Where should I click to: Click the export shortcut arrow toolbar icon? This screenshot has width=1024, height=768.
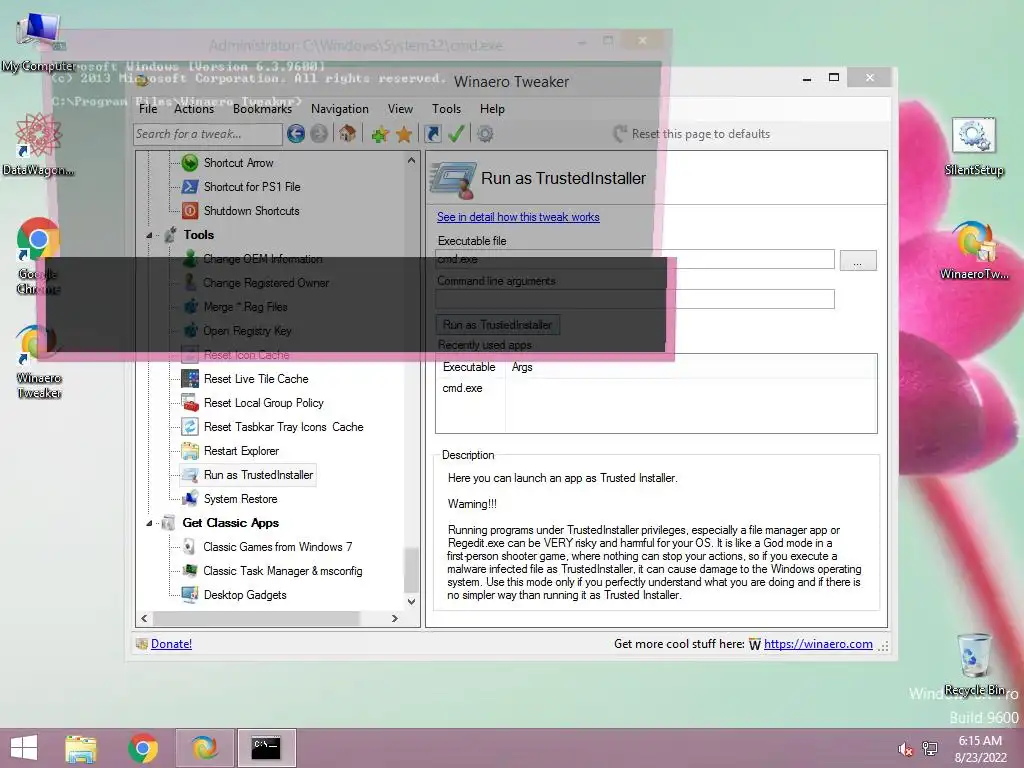tap(432, 134)
